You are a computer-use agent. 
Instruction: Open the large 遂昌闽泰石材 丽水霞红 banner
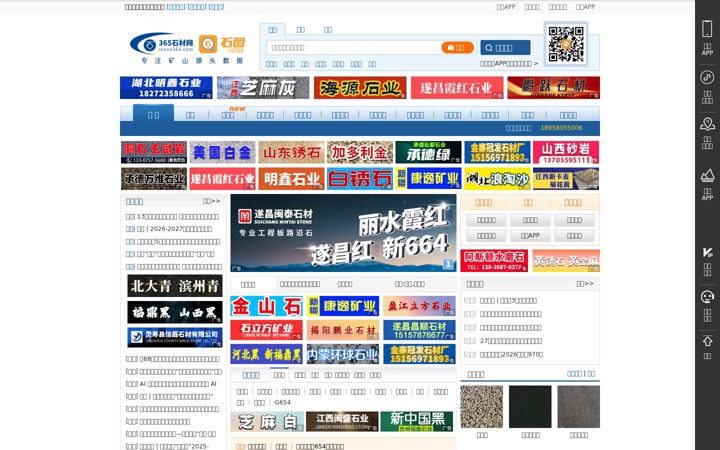pyautogui.click(x=343, y=233)
